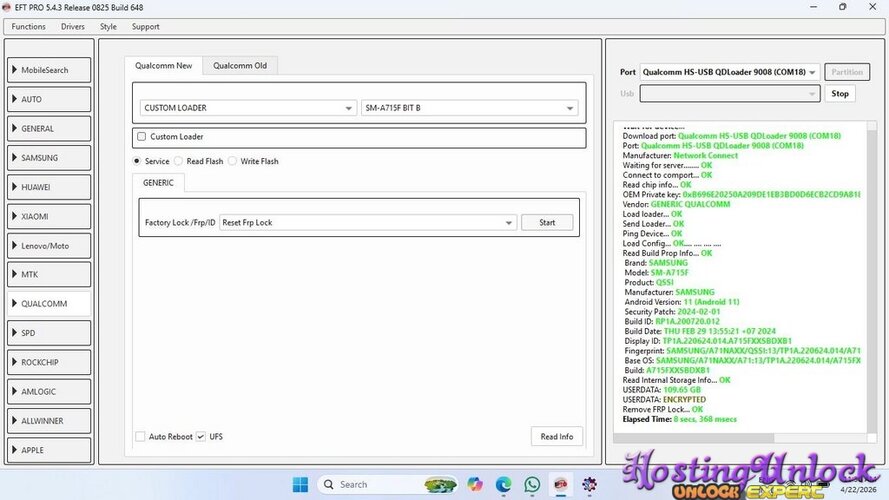The image size is (889, 500).
Task: Open the Port combo box
Action: 730,72
